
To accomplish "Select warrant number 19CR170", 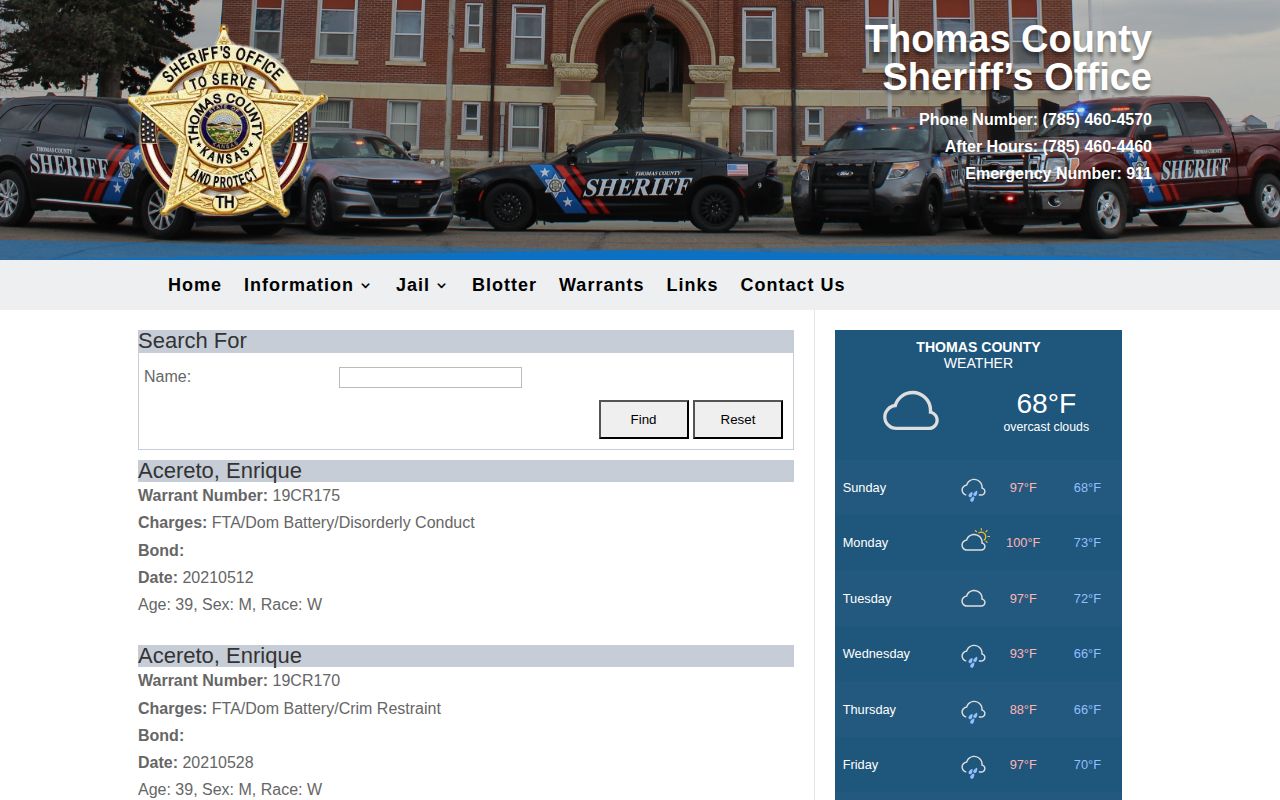I will (306, 680).
